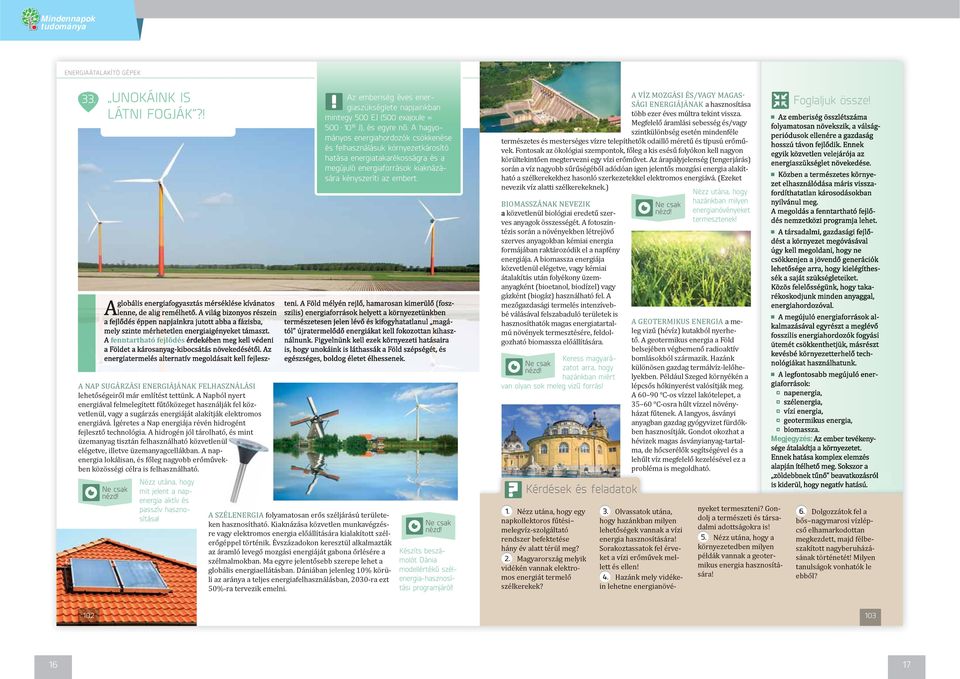Click the solar panels on roof photo
The image size is (960, 679).
coord(127,577)
